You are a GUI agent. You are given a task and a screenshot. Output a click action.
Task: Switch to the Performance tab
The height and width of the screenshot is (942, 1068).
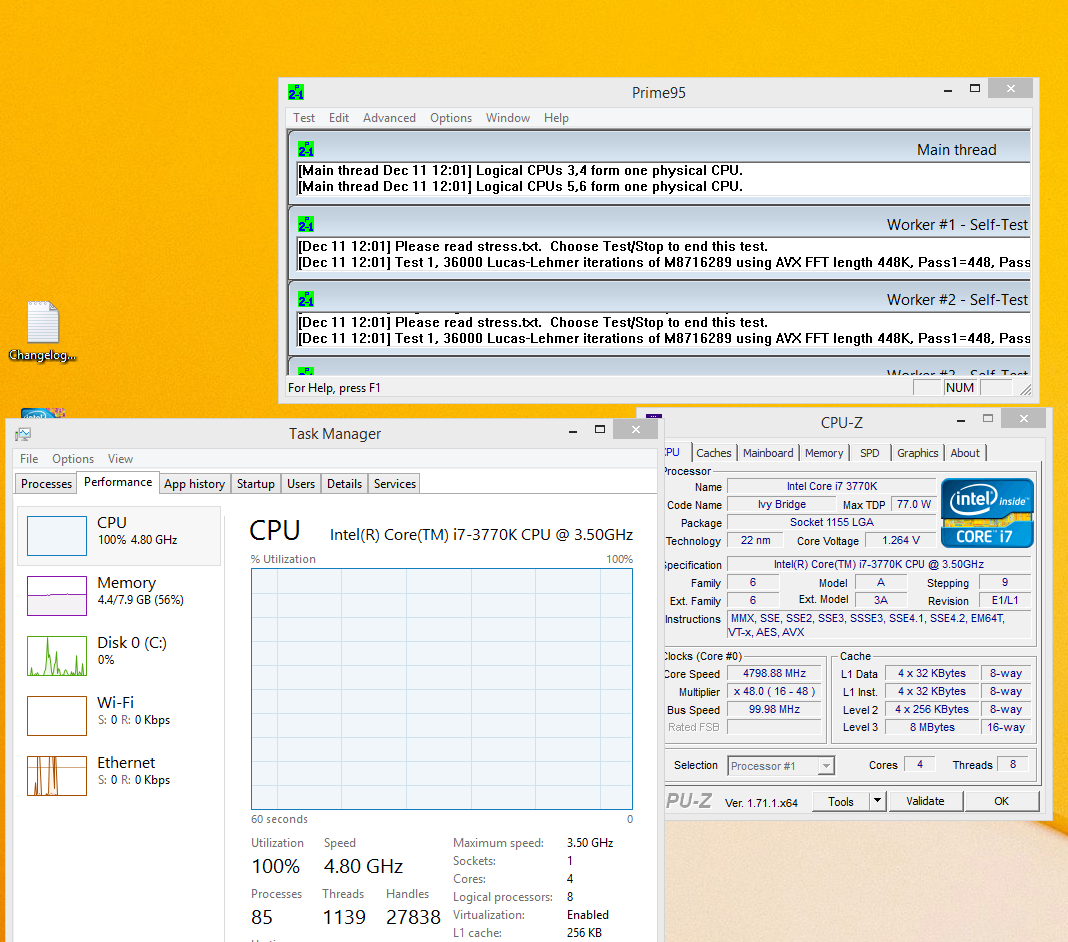click(118, 482)
